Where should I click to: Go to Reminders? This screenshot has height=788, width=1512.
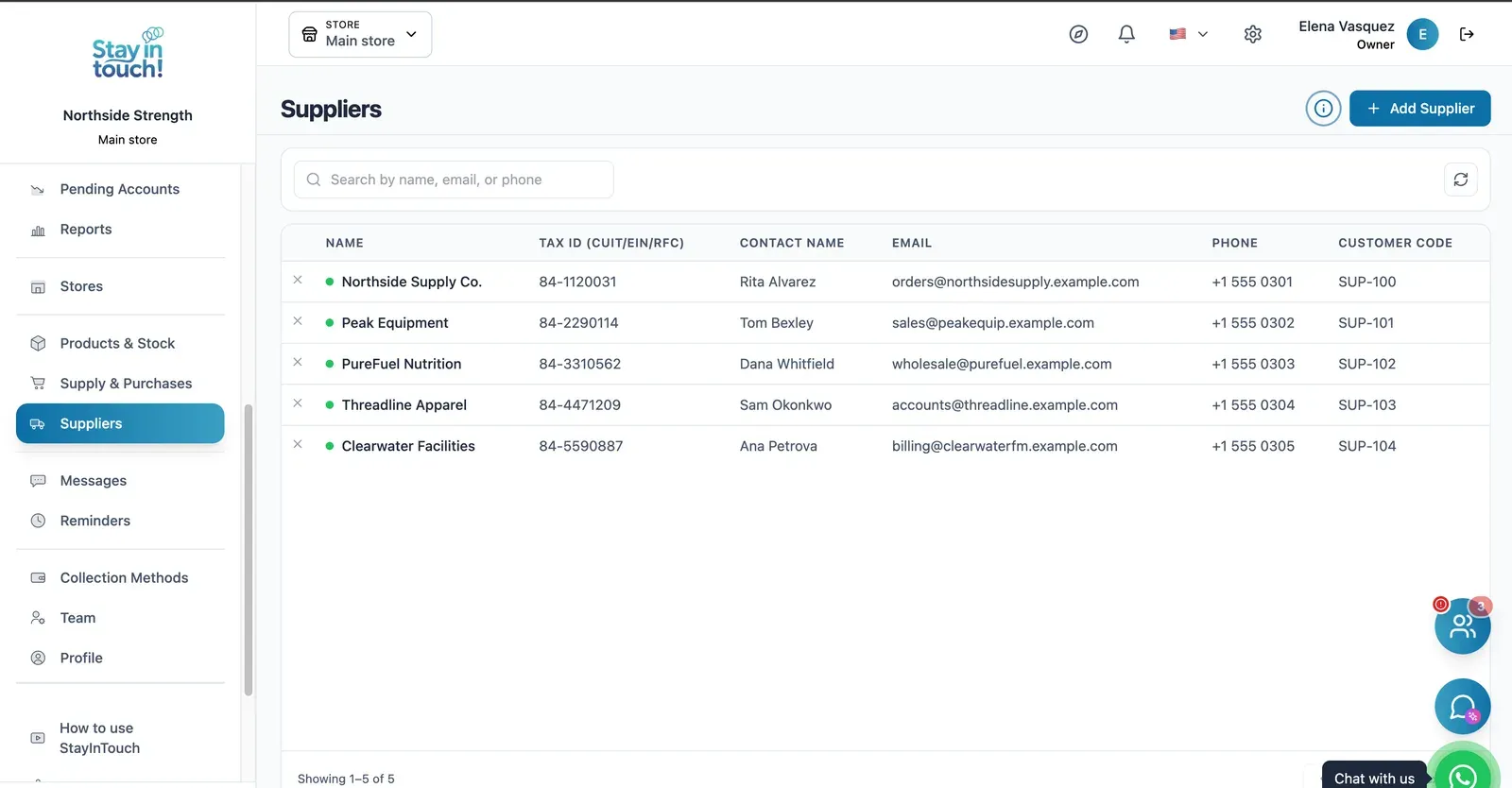tap(120, 521)
